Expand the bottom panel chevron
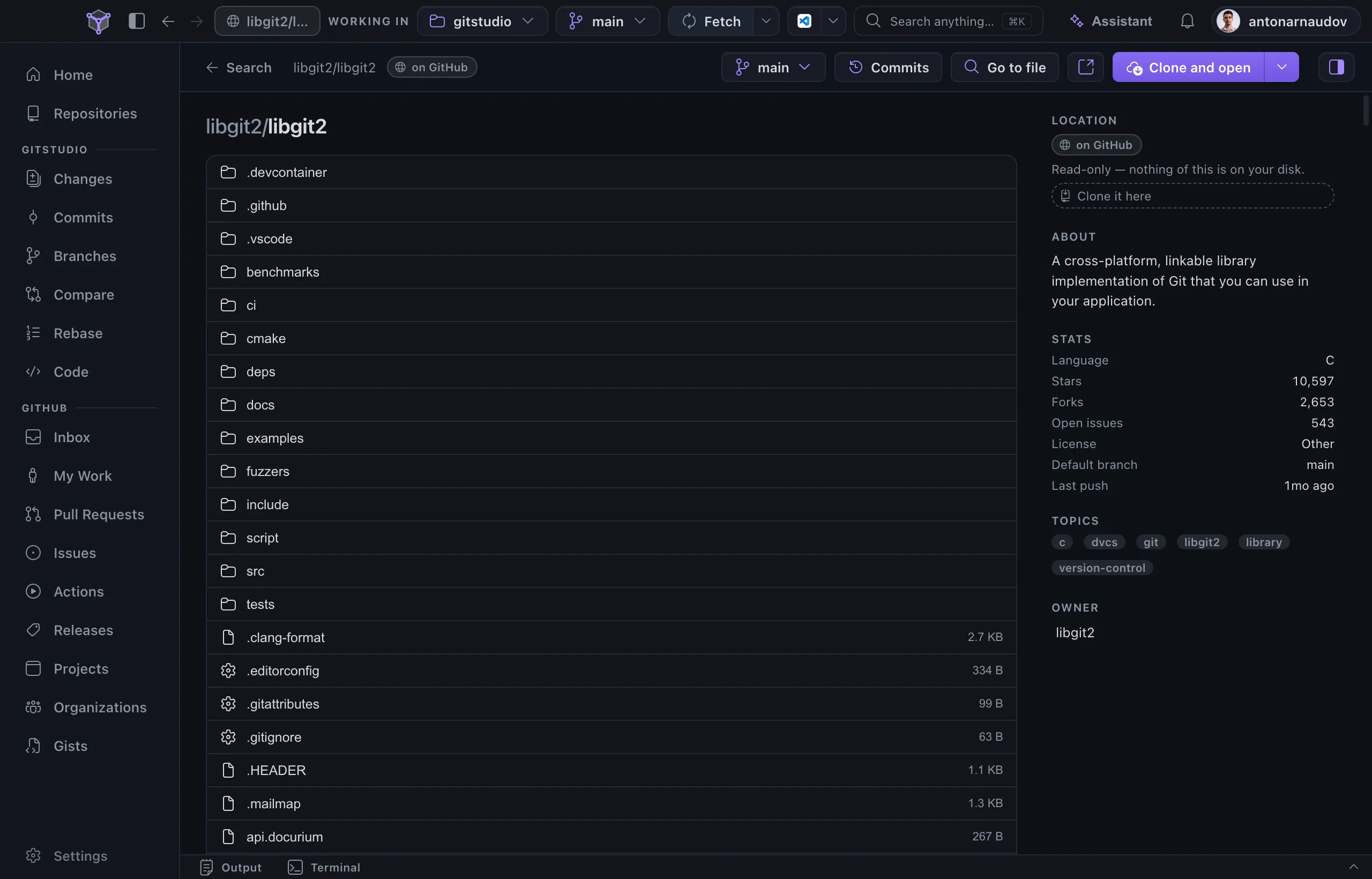The image size is (1372, 879). click(x=1353, y=868)
